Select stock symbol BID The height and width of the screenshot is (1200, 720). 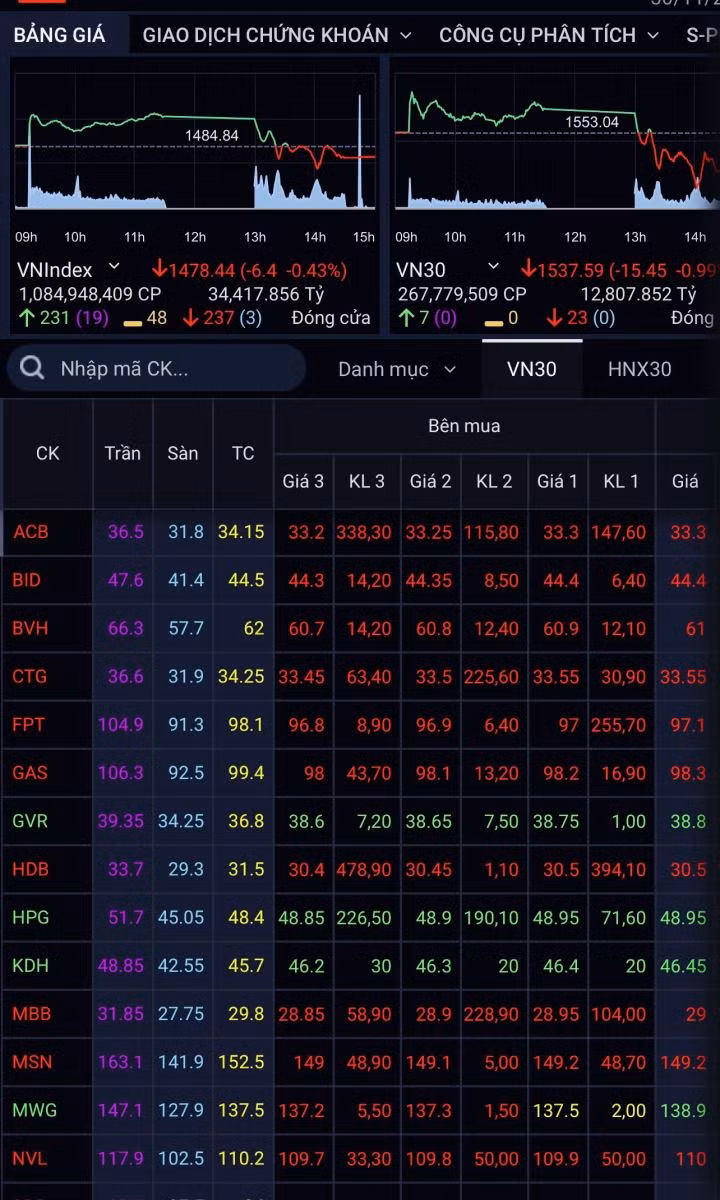tap(29, 580)
